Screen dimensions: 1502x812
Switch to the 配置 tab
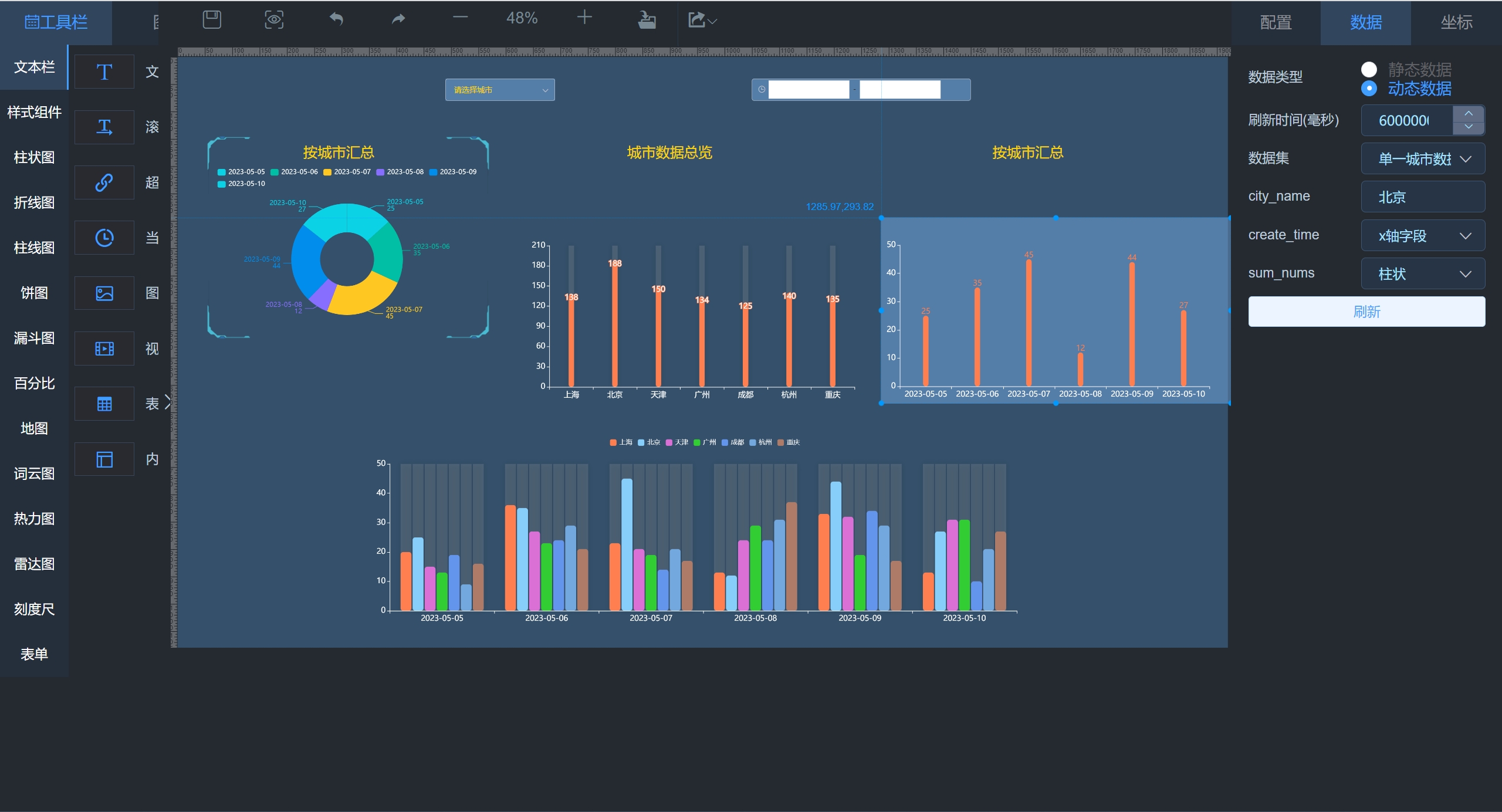pos(1276,22)
